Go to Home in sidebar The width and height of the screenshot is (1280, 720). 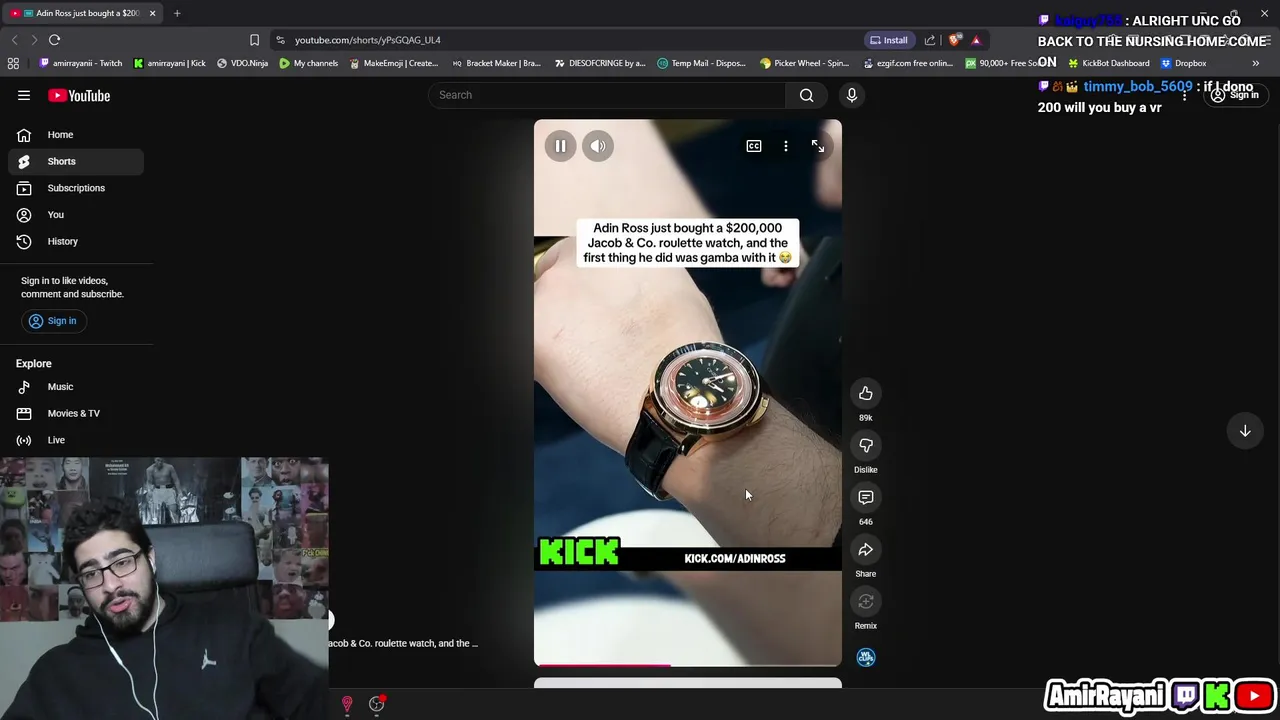pos(76,134)
